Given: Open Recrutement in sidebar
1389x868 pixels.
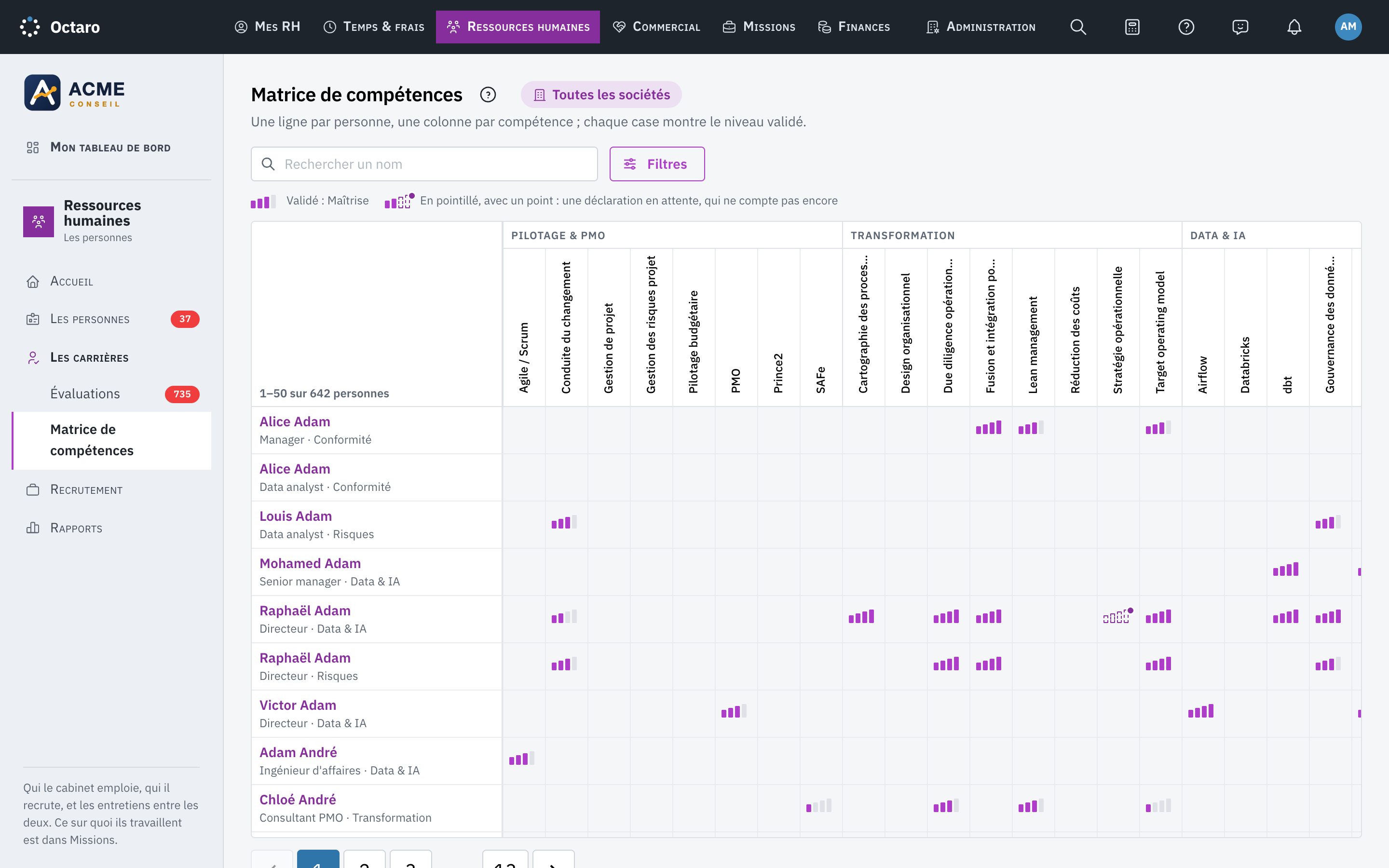Looking at the screenshot, I should click(111, 489).
